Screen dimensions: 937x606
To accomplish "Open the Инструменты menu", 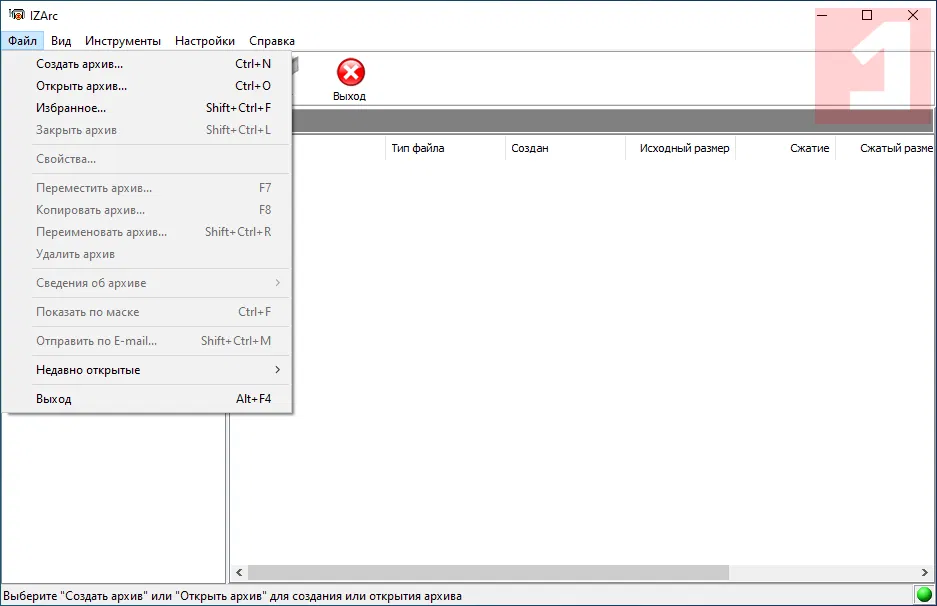I will (x=123, y=41).
